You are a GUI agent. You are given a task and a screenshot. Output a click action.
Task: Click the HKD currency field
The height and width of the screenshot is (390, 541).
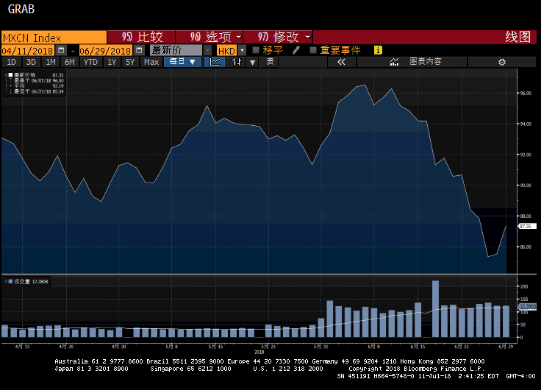tap(227, 51)
